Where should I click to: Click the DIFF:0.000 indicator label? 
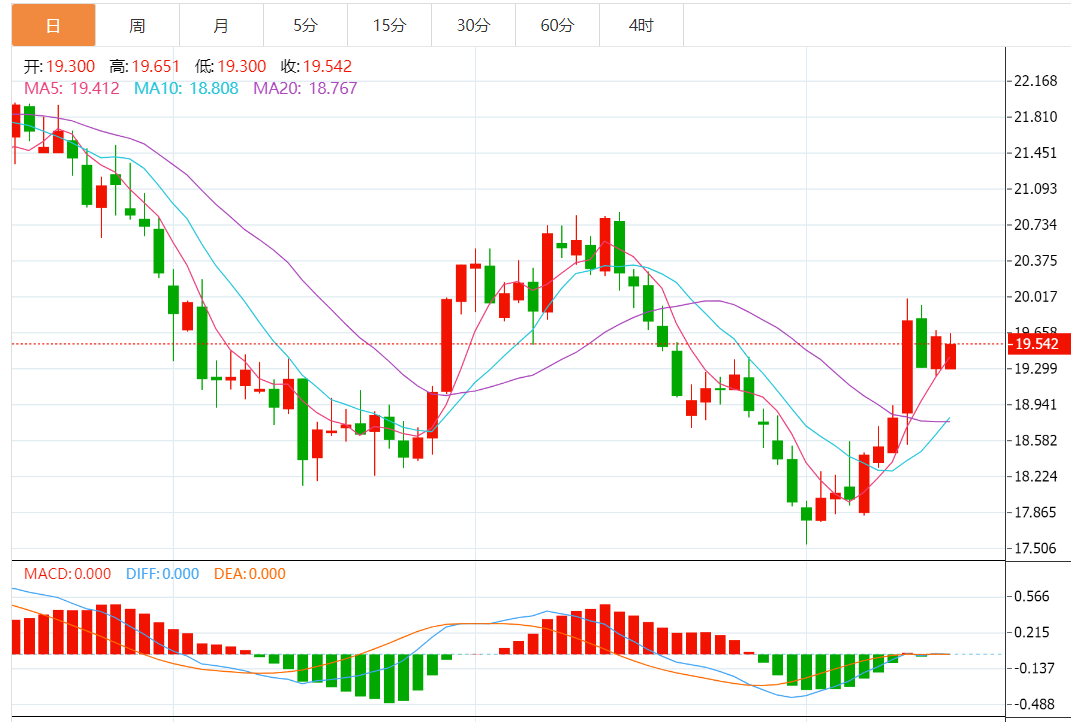163,574
